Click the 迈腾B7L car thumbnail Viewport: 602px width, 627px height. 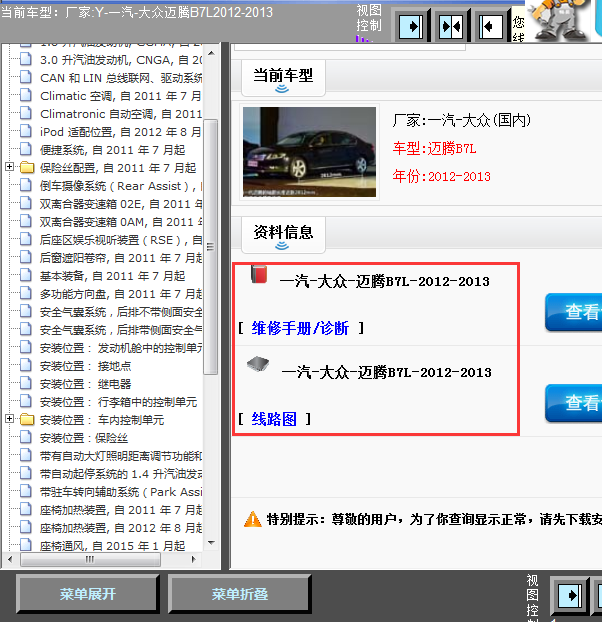(x=309, y=152)
